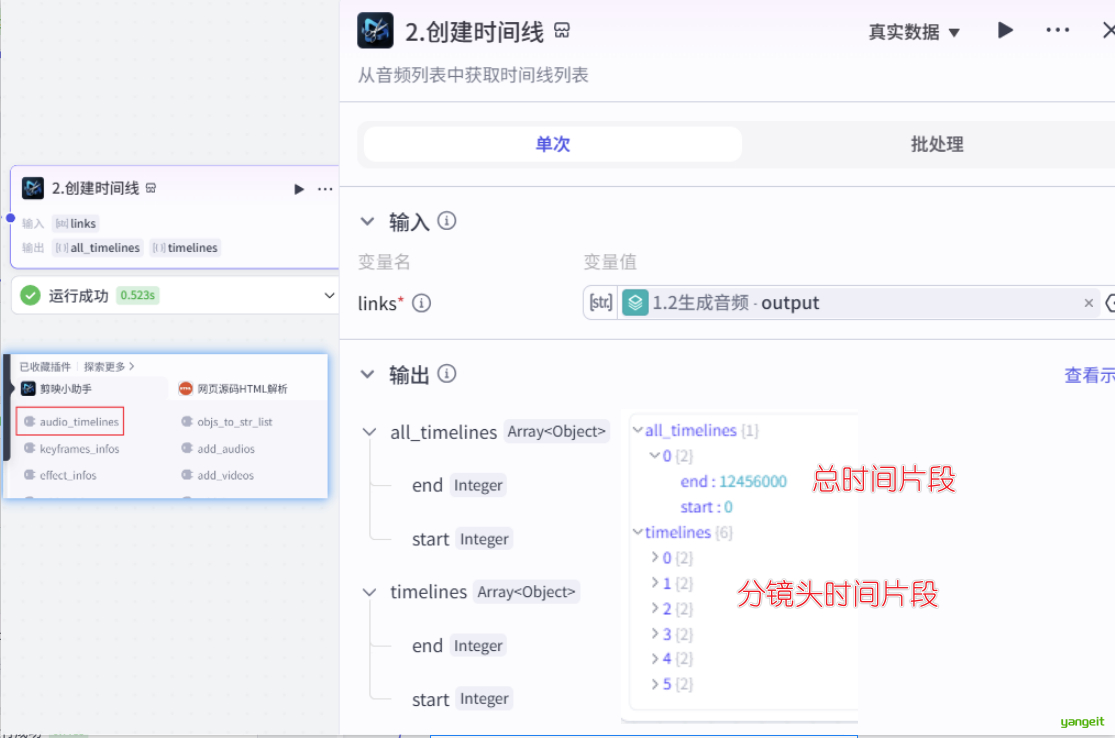Open the three-dot more options menu in panel header
The height and width of the screenshot is (738, 1115).
point(1057,30)
